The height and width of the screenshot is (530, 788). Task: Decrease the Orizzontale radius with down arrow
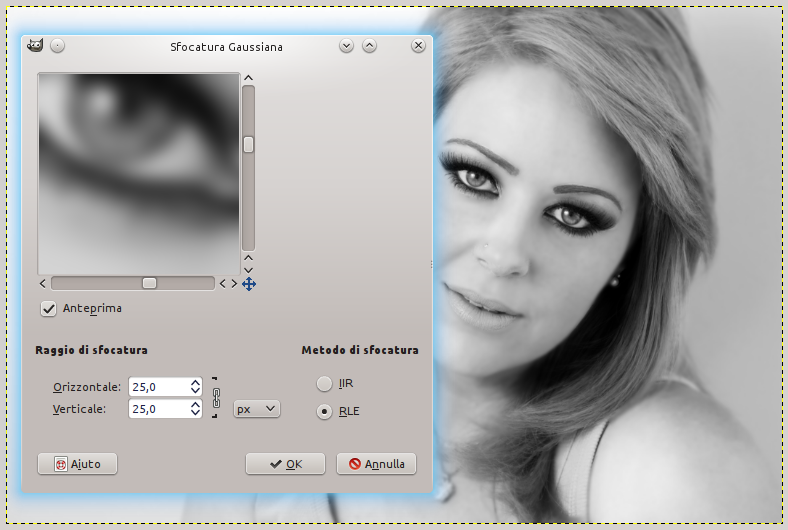coord(195,390)
